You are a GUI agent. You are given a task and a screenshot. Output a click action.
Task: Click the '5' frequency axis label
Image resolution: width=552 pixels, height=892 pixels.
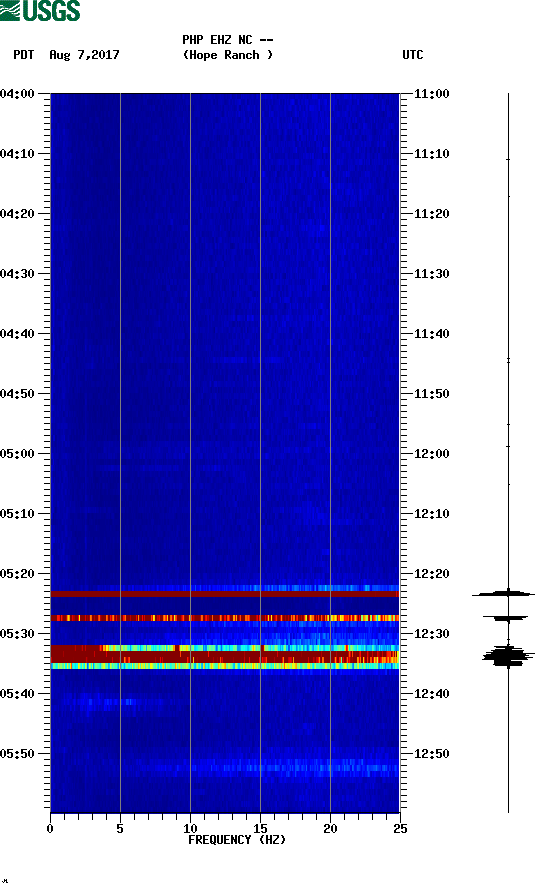pyautogui.click(x=120, y=829)
